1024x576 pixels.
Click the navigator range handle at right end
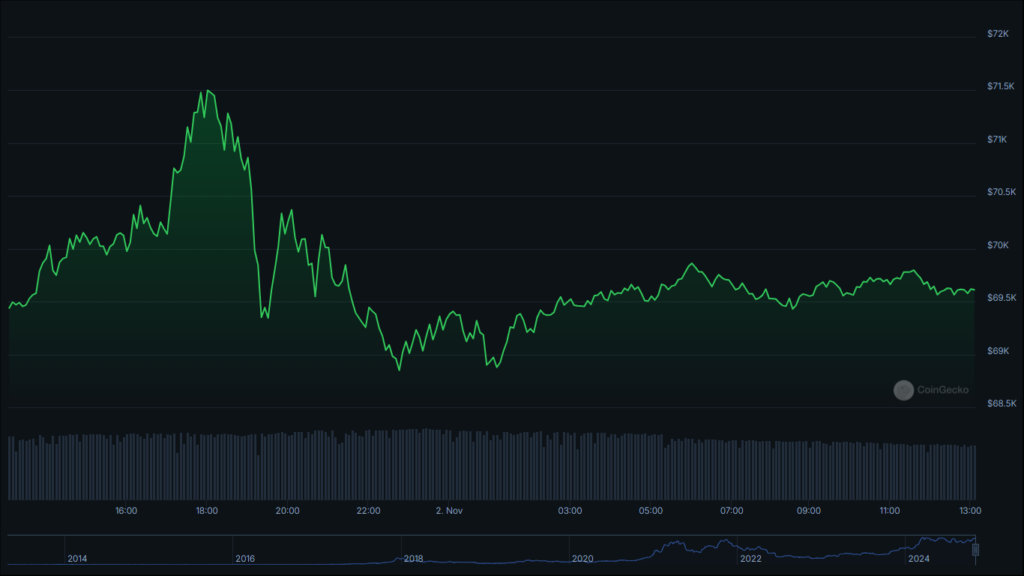(976, 550)
